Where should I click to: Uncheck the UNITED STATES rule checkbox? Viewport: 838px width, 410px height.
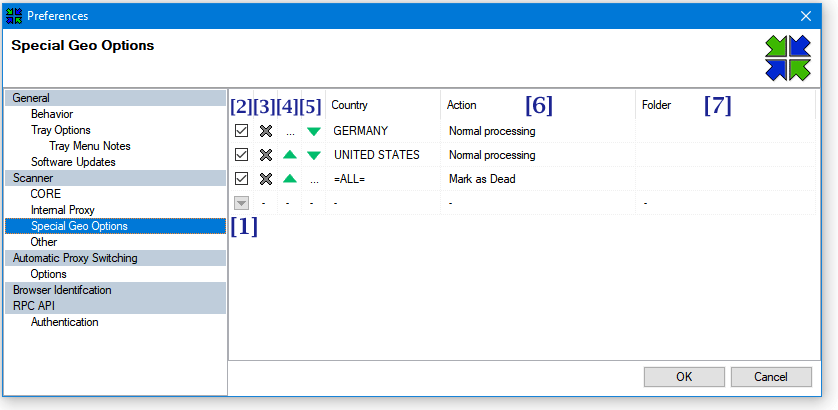[x=242, y=154]
